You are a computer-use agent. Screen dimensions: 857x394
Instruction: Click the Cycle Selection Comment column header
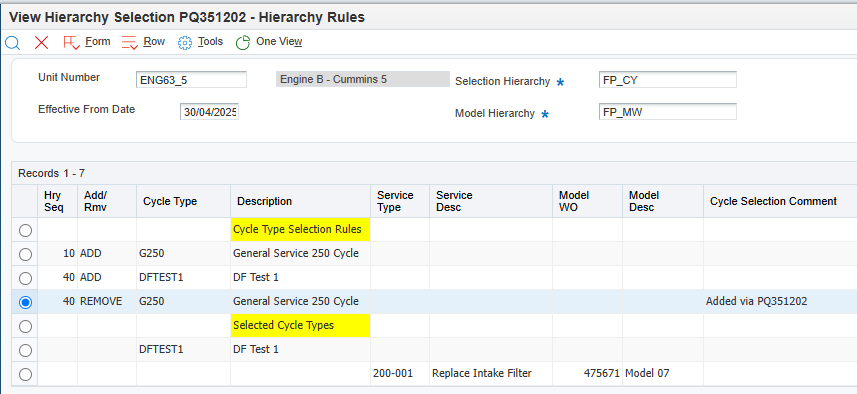pyautogui.click(x=773, y=201)
